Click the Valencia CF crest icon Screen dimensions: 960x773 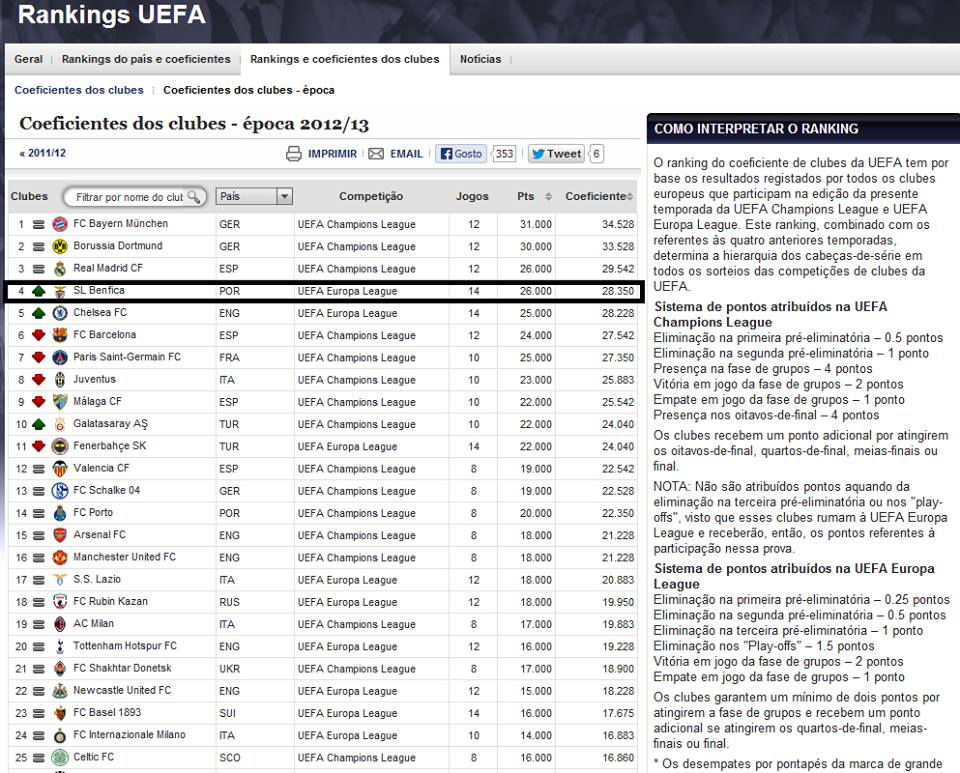(x=60, y=469)
